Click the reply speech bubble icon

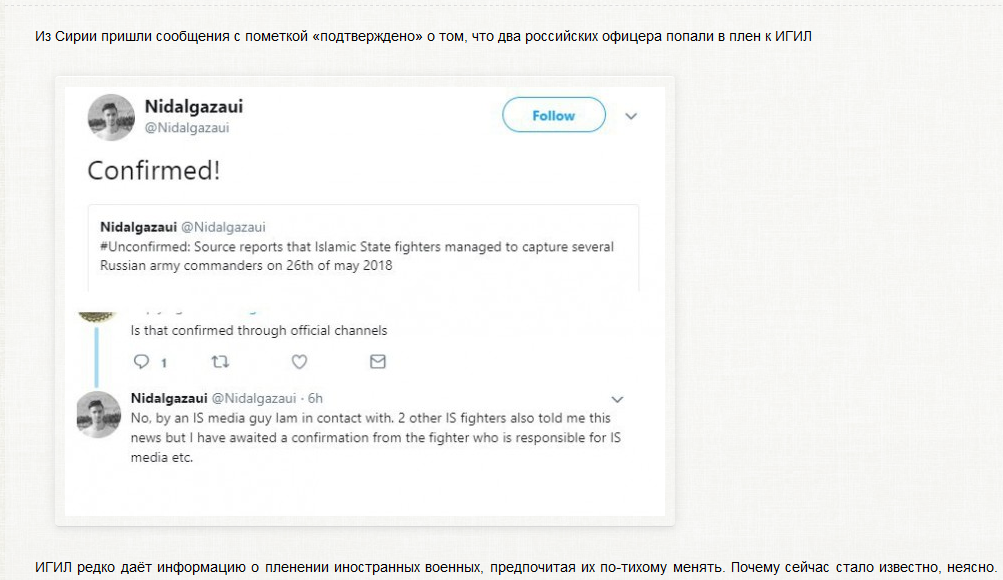tap(141, 362)
